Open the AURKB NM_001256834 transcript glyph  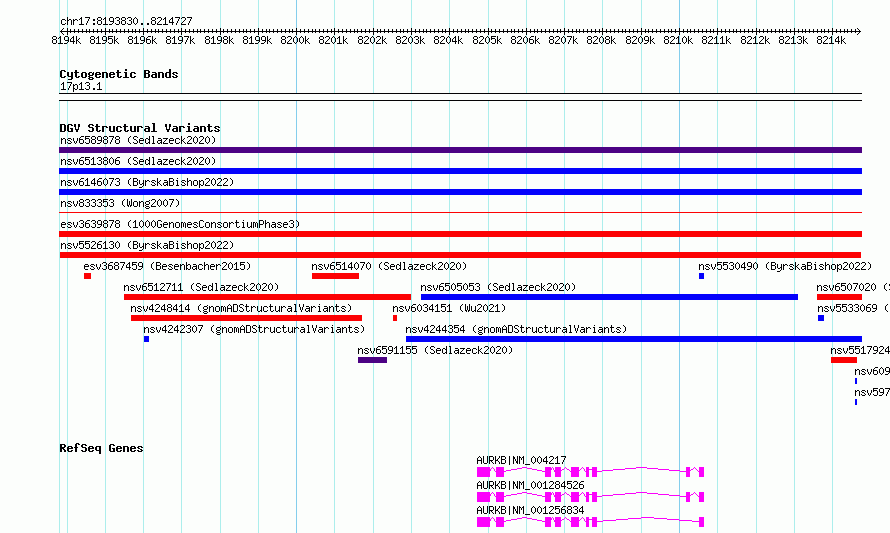[x=590, y=522]
